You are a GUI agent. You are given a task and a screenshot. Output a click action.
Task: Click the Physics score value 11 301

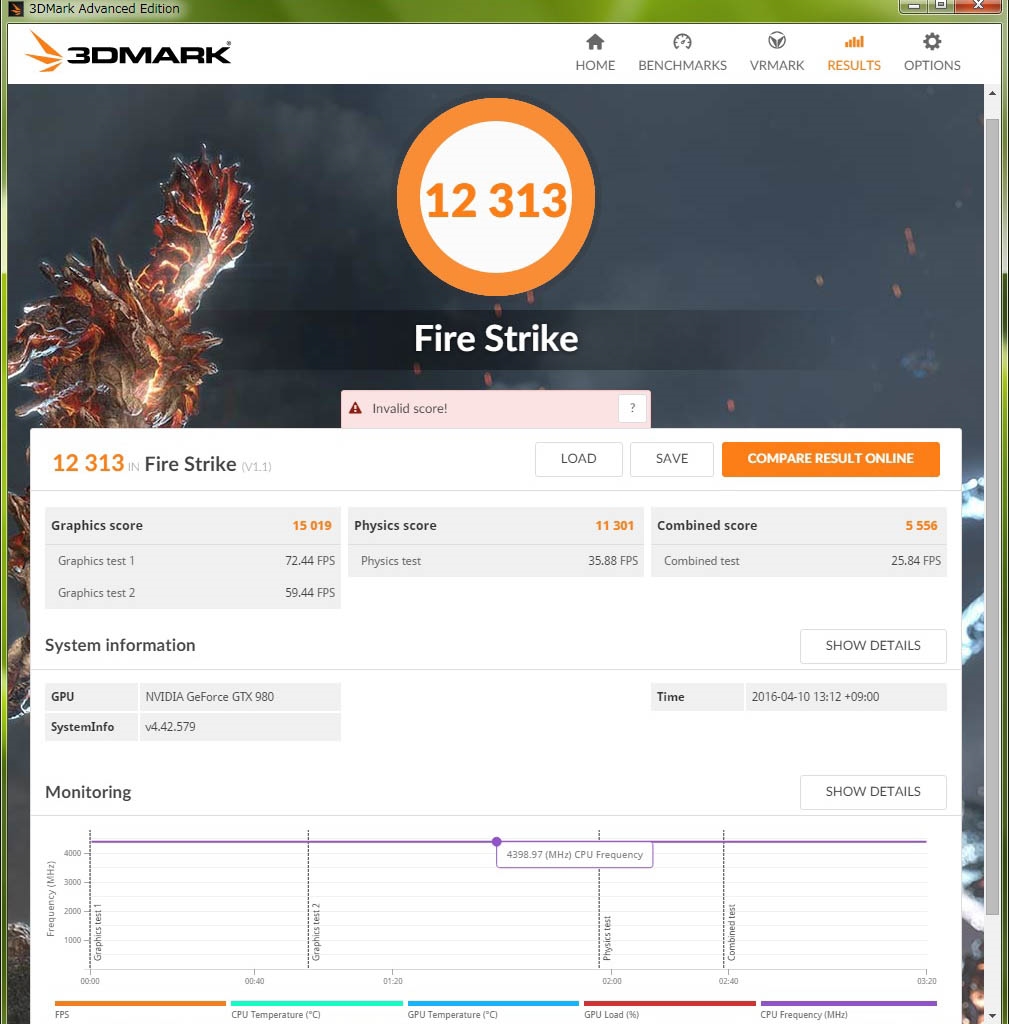coord(614,526)
